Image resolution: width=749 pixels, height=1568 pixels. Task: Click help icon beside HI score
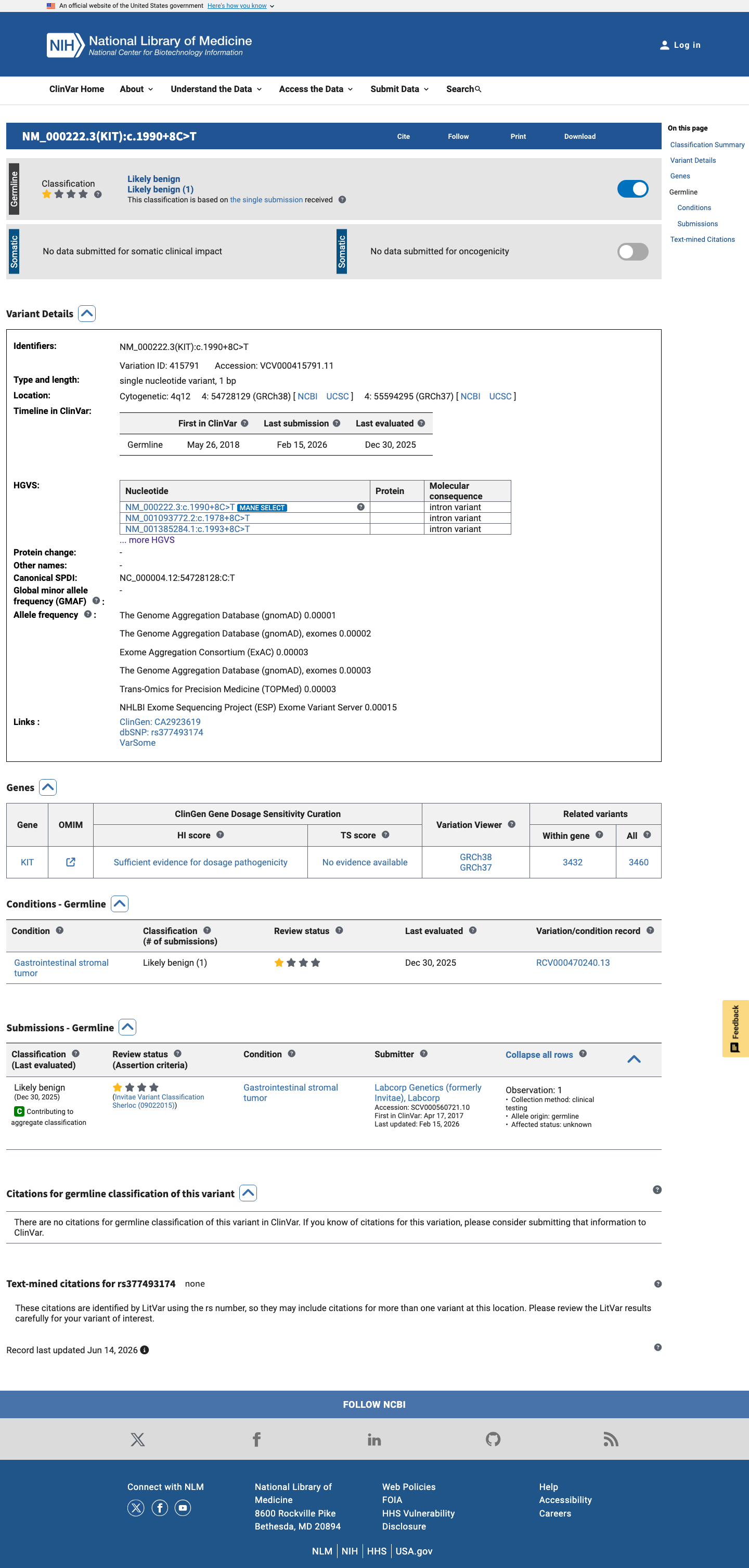tap(220, 835)
